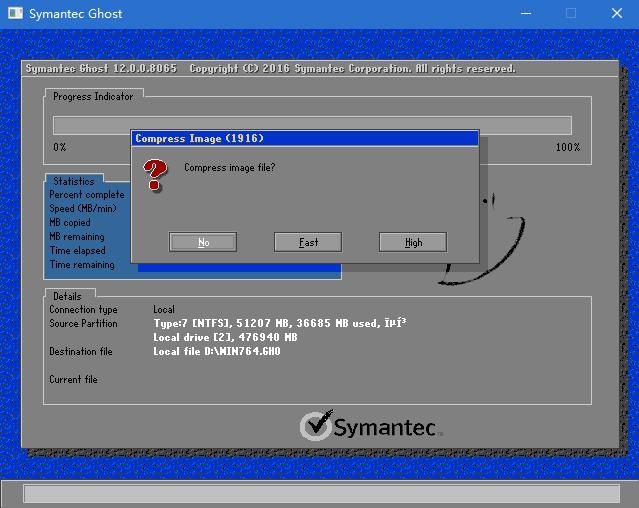Click the Statistics panel heading
639x508 pixels.
point(74,181)
